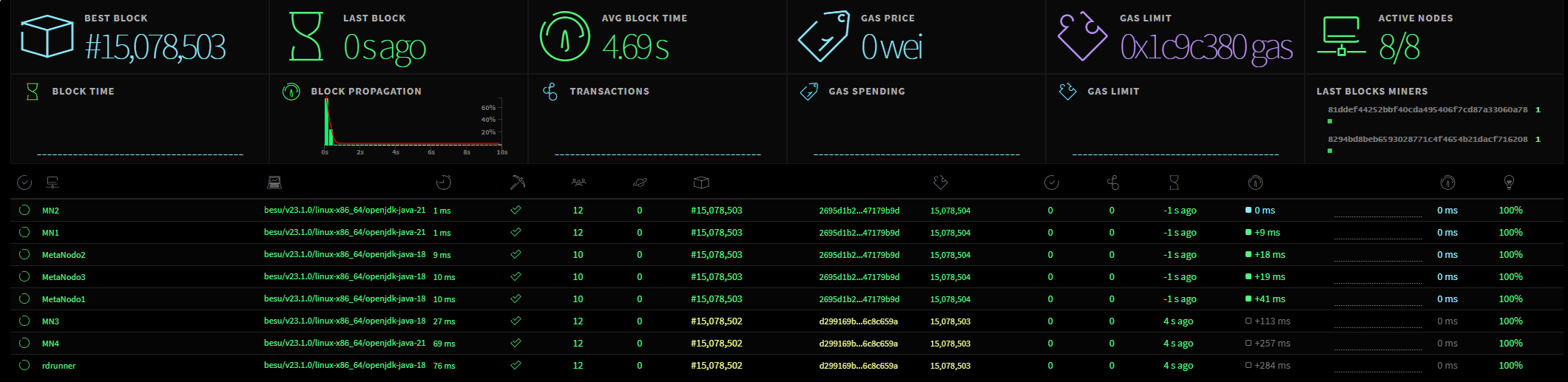The height and width of the screenshot is (382, 1568).
Task: Pin the MN3 node row circle
Action: pos(24,321)
